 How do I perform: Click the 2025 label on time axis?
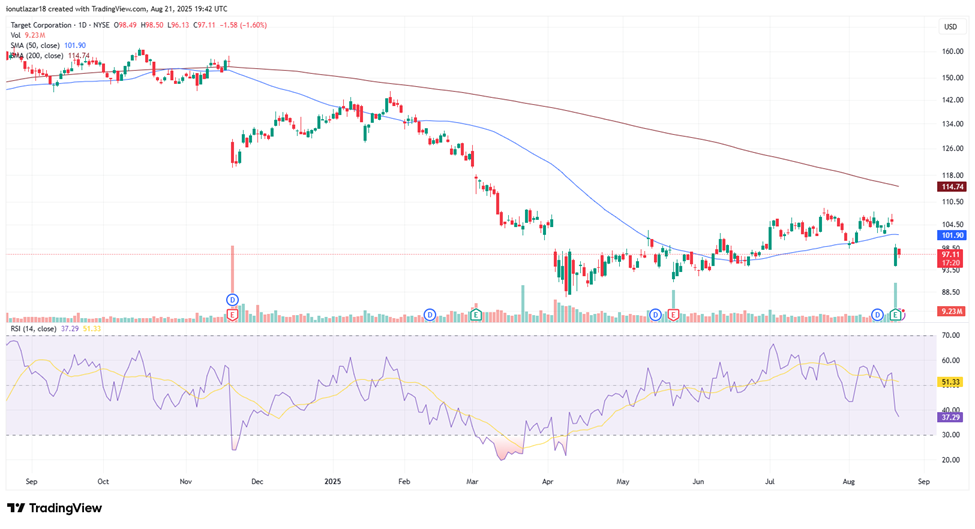(x=334, y=480)
